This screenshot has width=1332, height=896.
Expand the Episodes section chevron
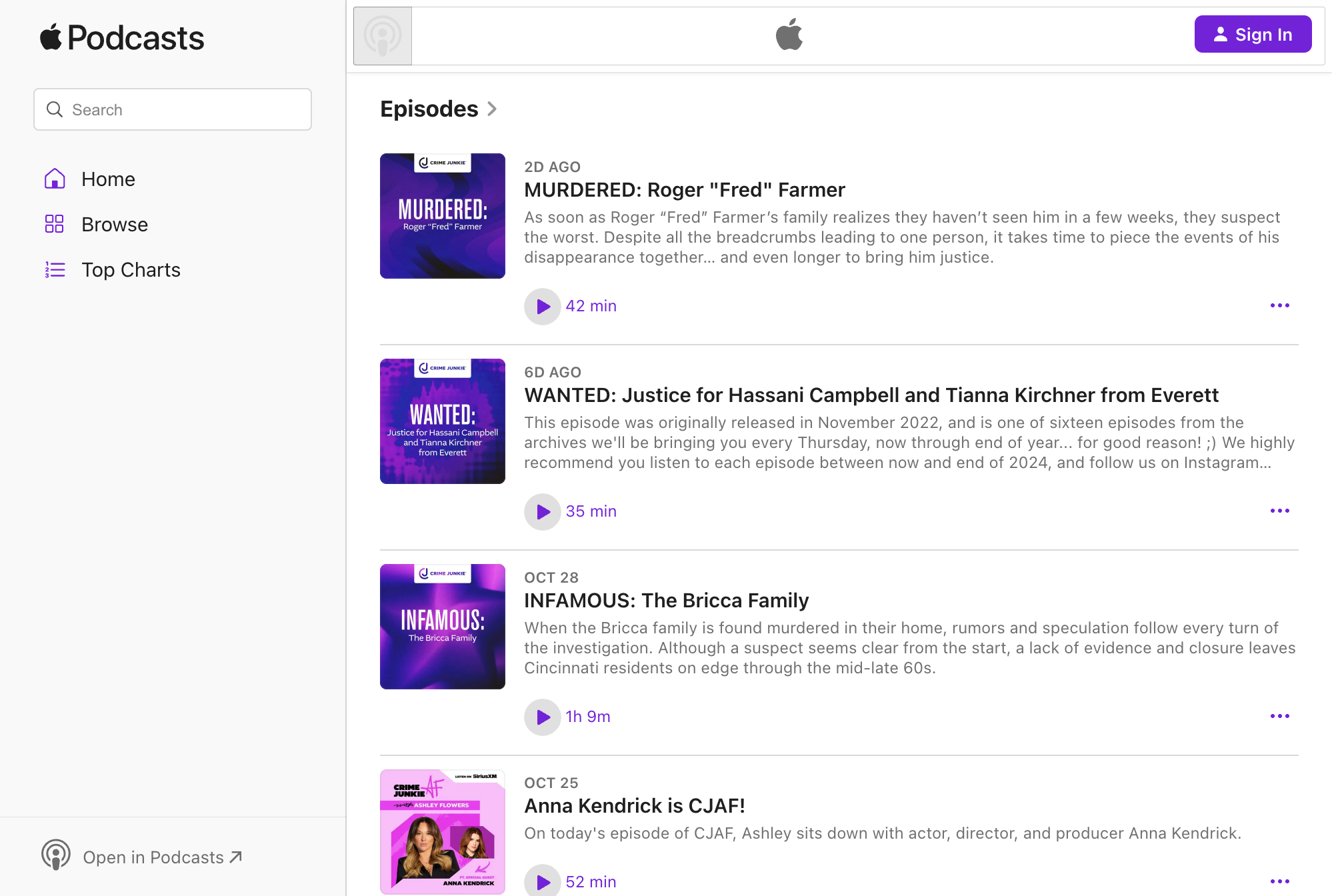pyautogui.click(x=492, y=109)
